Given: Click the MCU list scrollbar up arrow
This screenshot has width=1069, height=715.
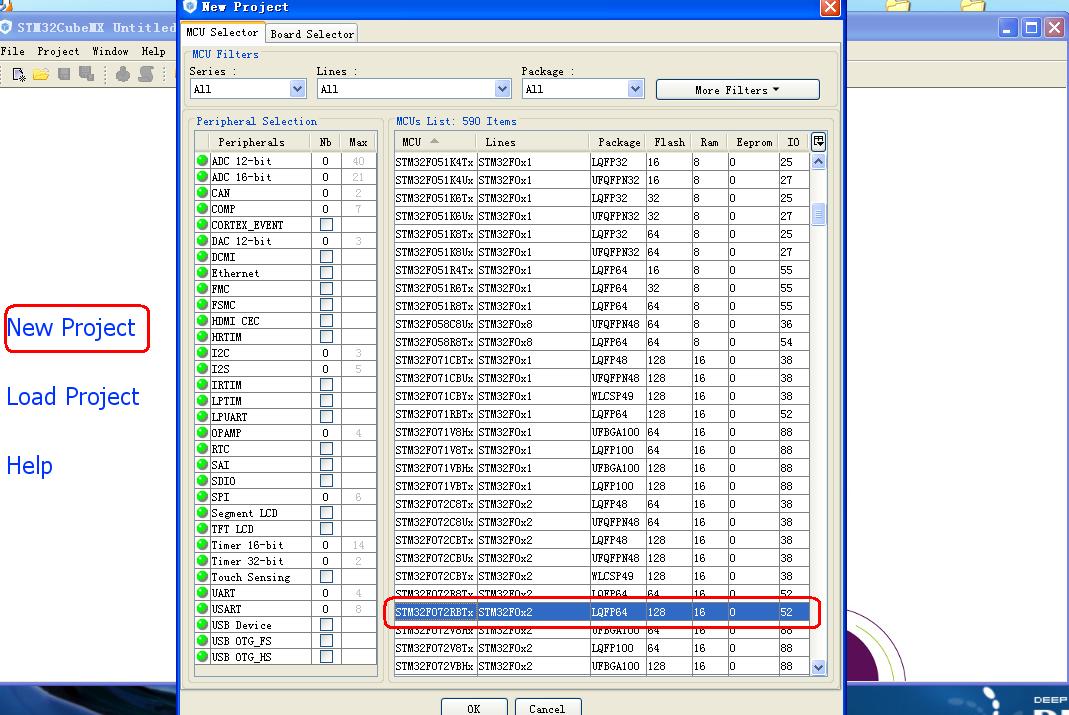Looking at the screenshot, I should 819,162.
